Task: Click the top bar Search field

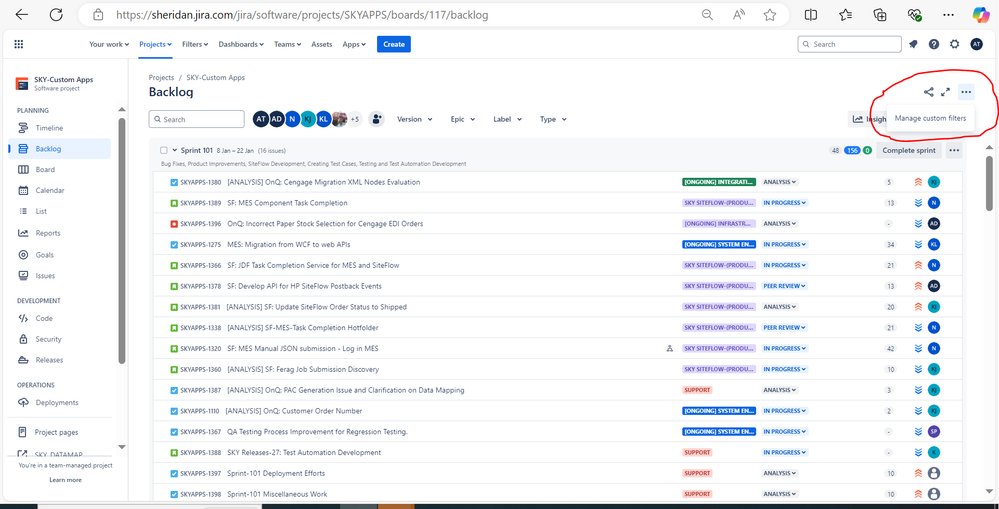Action: pos(849,44)
